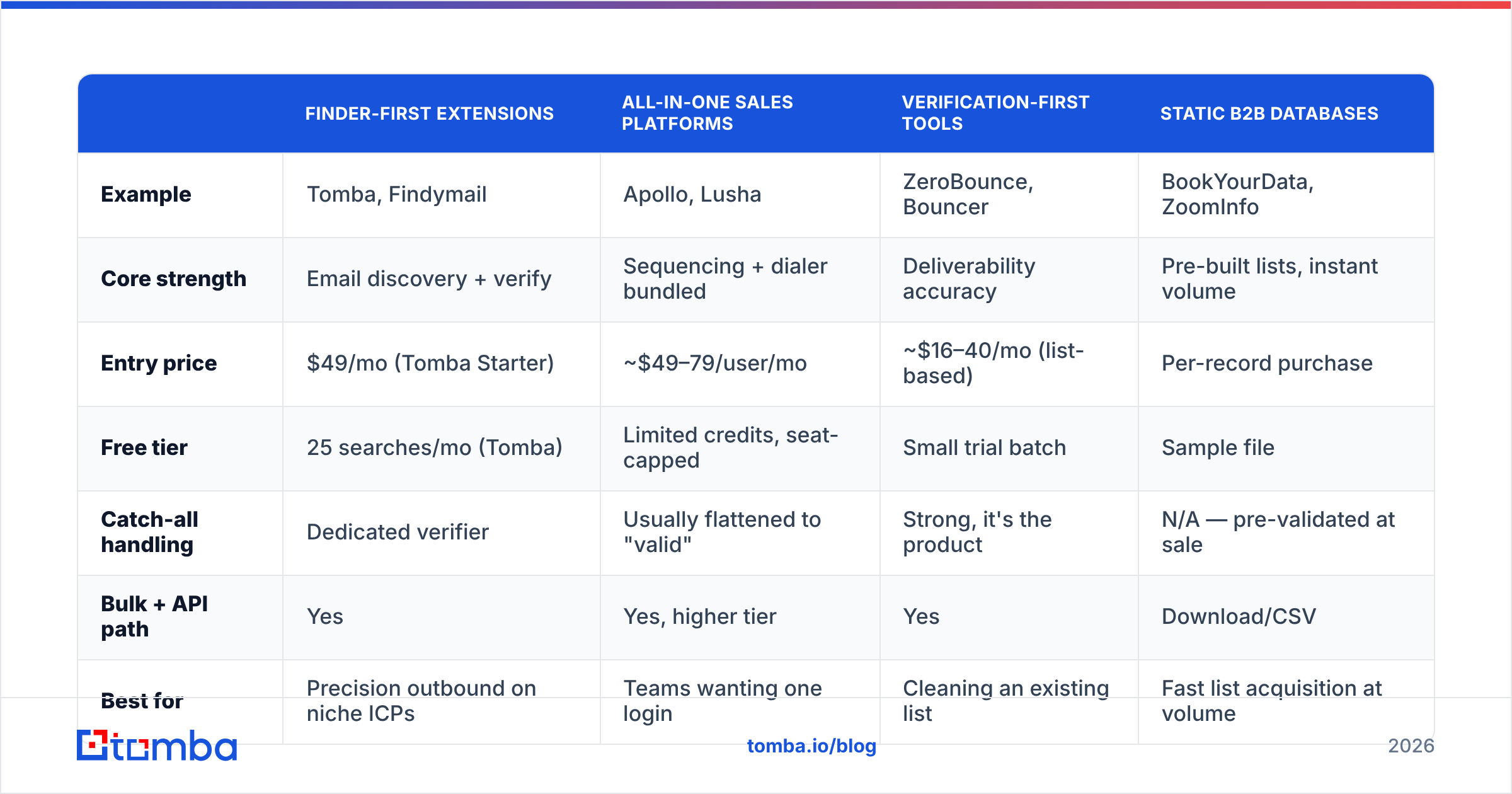Open the tomba.io/blog link
1512x794 pixels.
pos(811,746)
